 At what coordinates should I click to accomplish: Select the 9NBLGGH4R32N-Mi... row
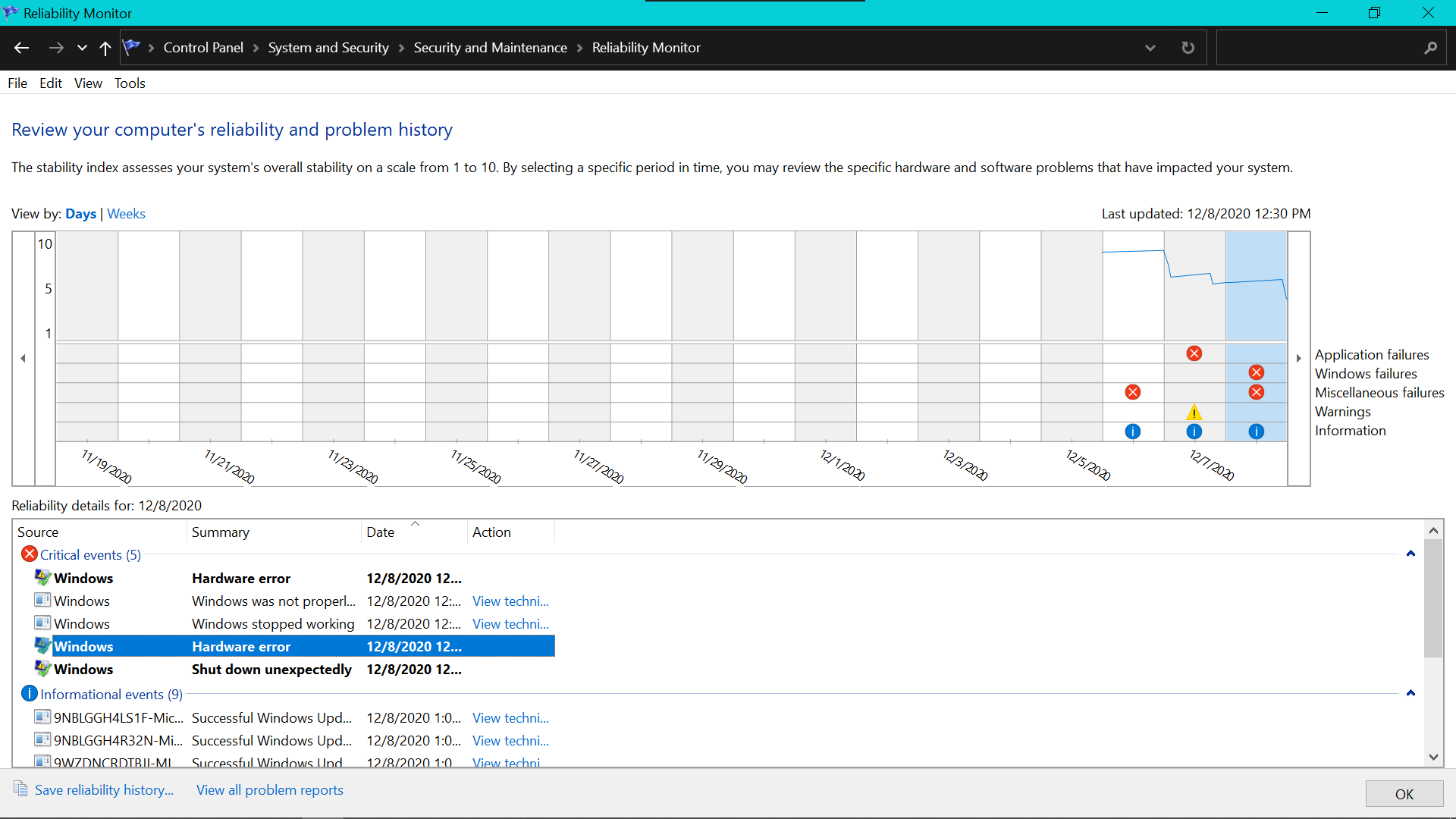tap(294, 741)
